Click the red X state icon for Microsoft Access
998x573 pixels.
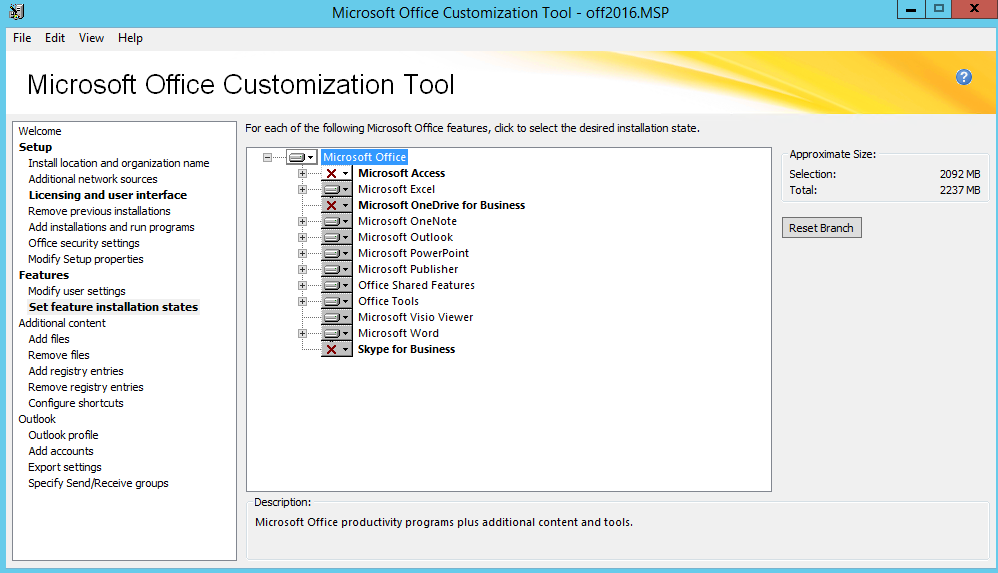[331, 173]
